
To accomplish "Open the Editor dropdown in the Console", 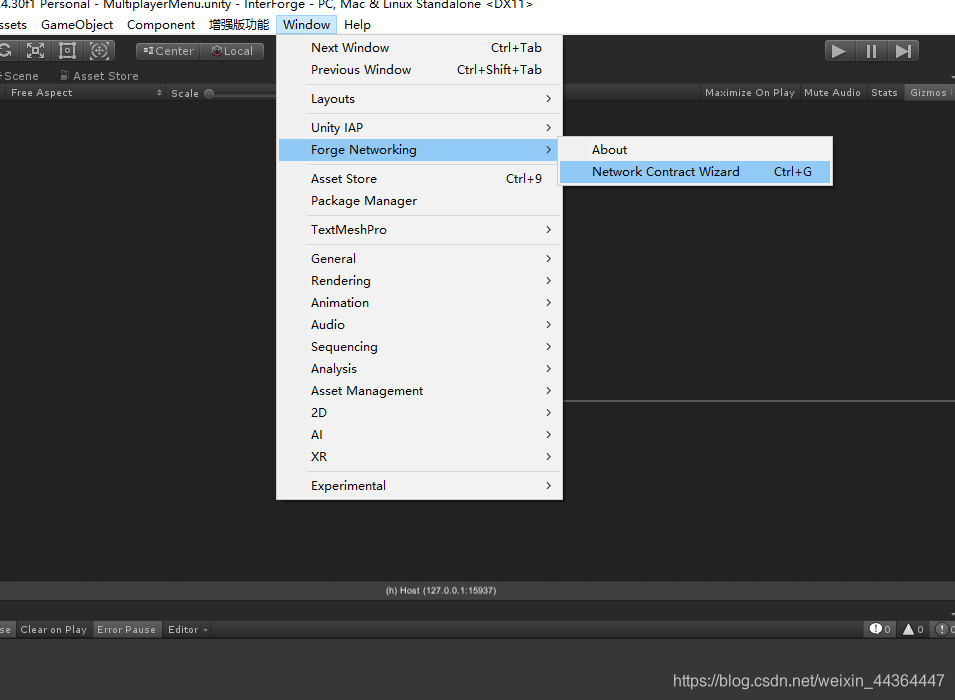I will coord(188,629).
